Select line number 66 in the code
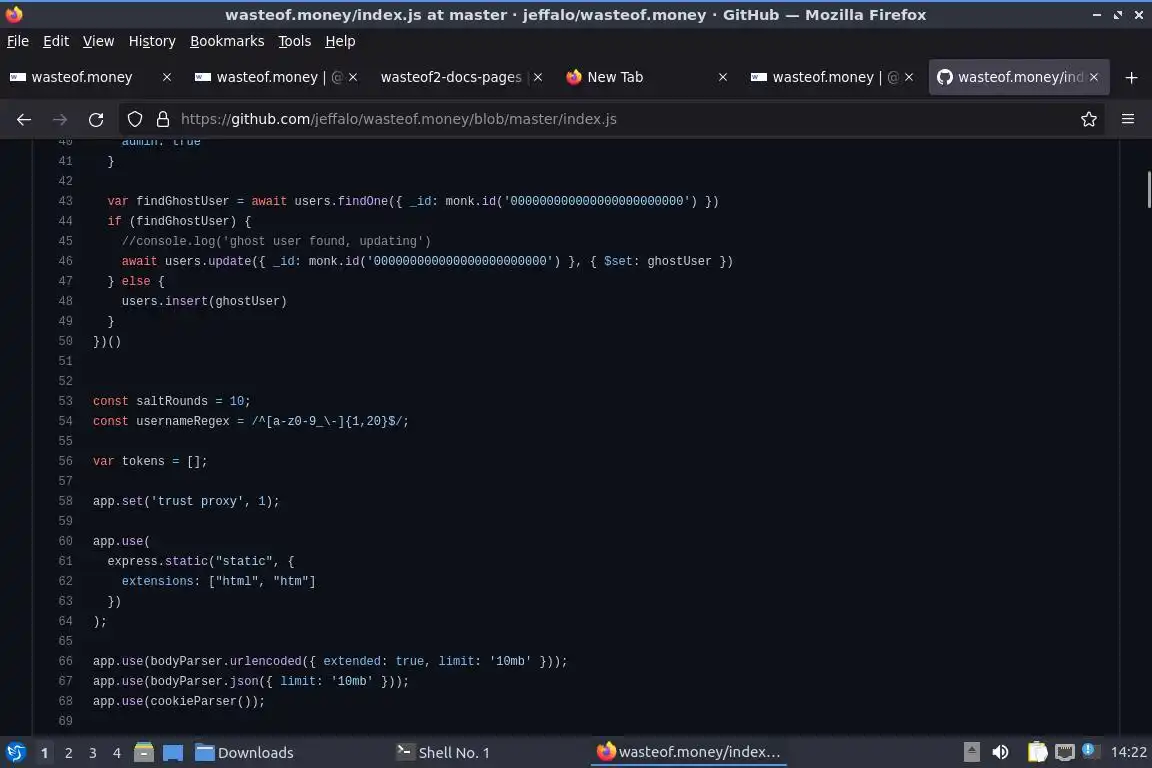The width and height of the screenshot is (1152, 768). (65, 661)
